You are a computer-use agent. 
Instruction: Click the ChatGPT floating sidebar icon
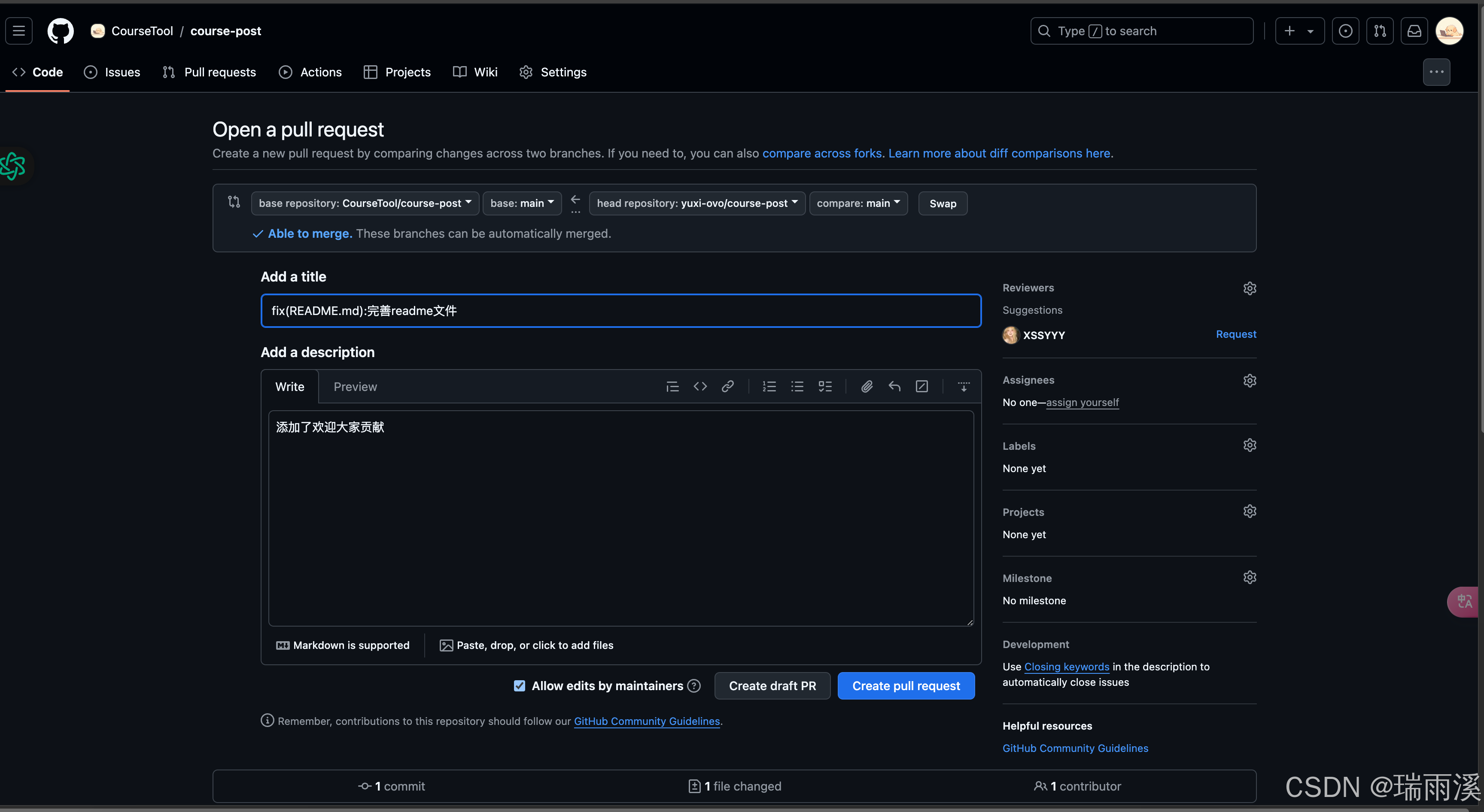14,167
